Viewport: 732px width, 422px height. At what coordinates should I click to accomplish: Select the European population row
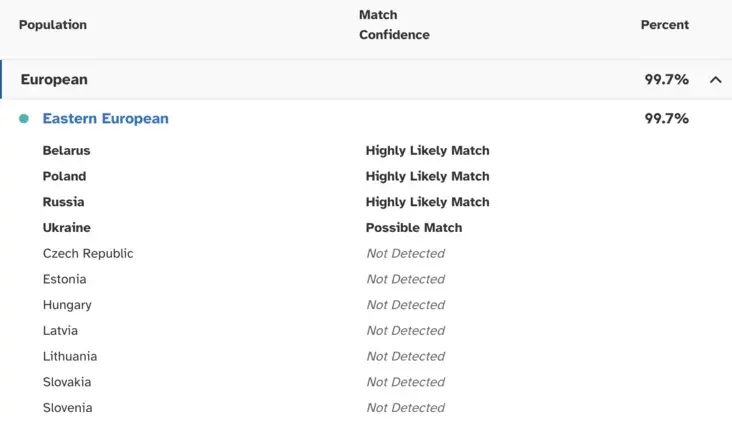[366, 79]
